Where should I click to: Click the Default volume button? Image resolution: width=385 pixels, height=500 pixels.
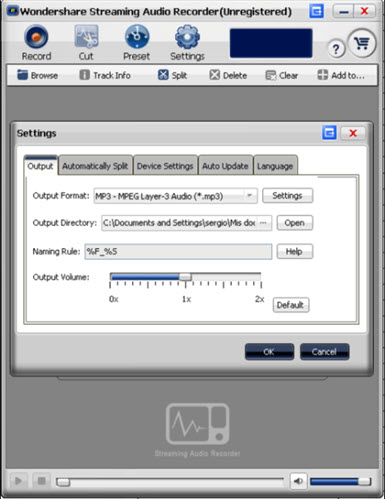pos(291,305)
